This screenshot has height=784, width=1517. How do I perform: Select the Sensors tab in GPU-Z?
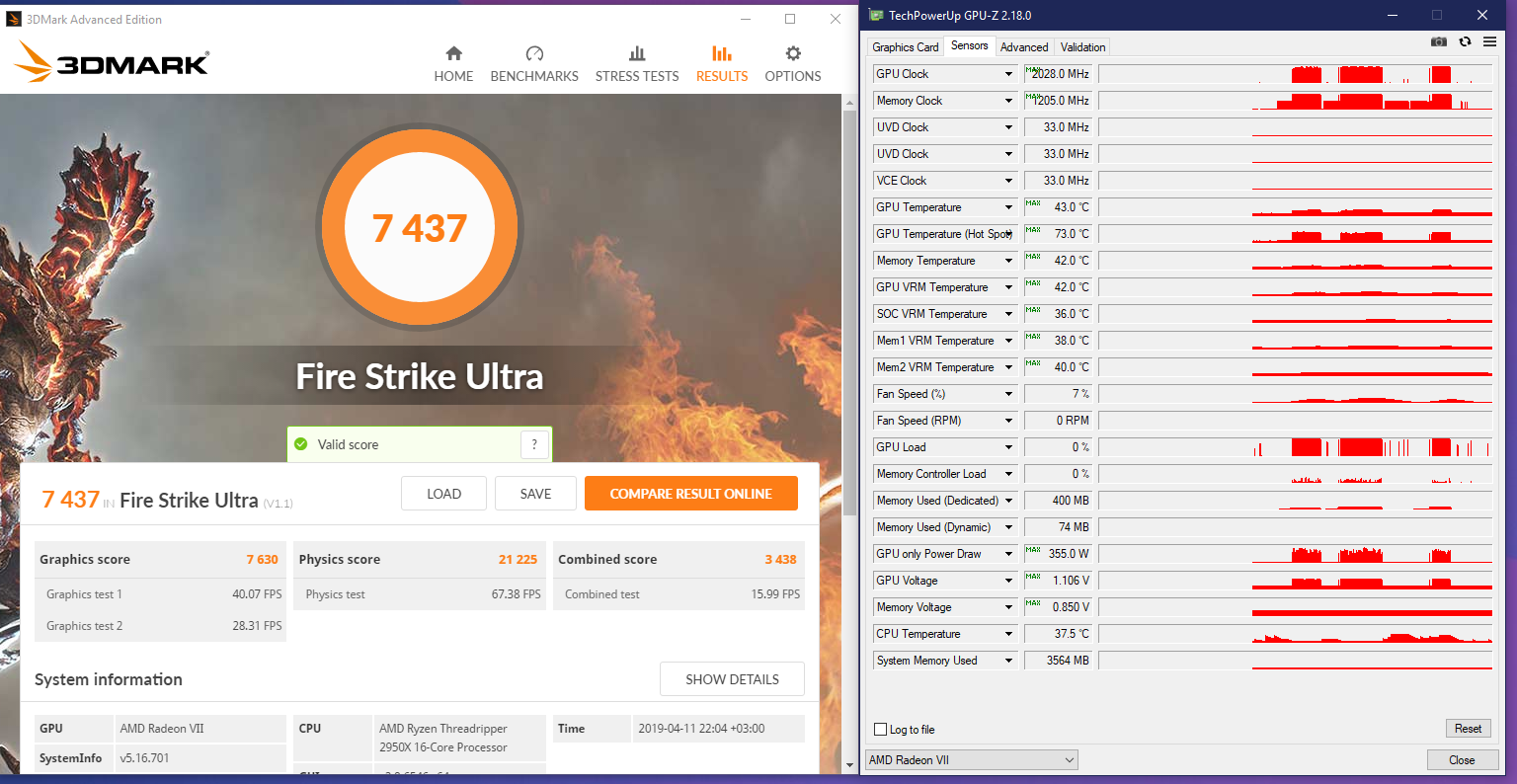click(970, 45)
